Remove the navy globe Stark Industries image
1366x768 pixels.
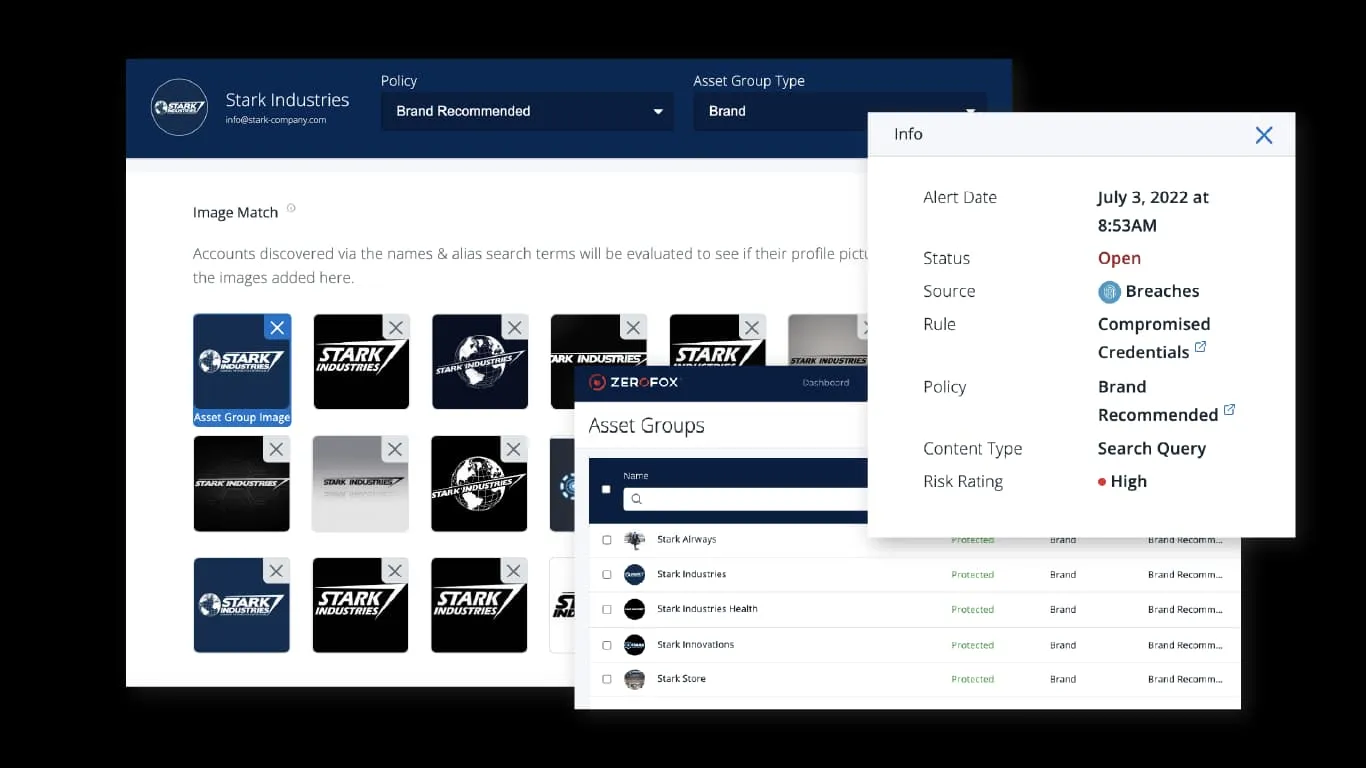pos(514,327)
